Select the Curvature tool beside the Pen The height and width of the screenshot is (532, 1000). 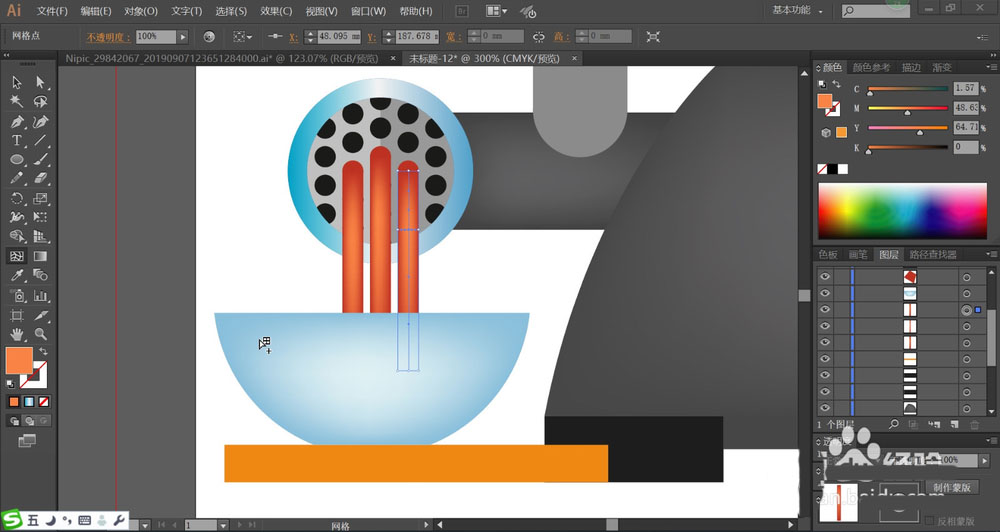pos(41,121)
